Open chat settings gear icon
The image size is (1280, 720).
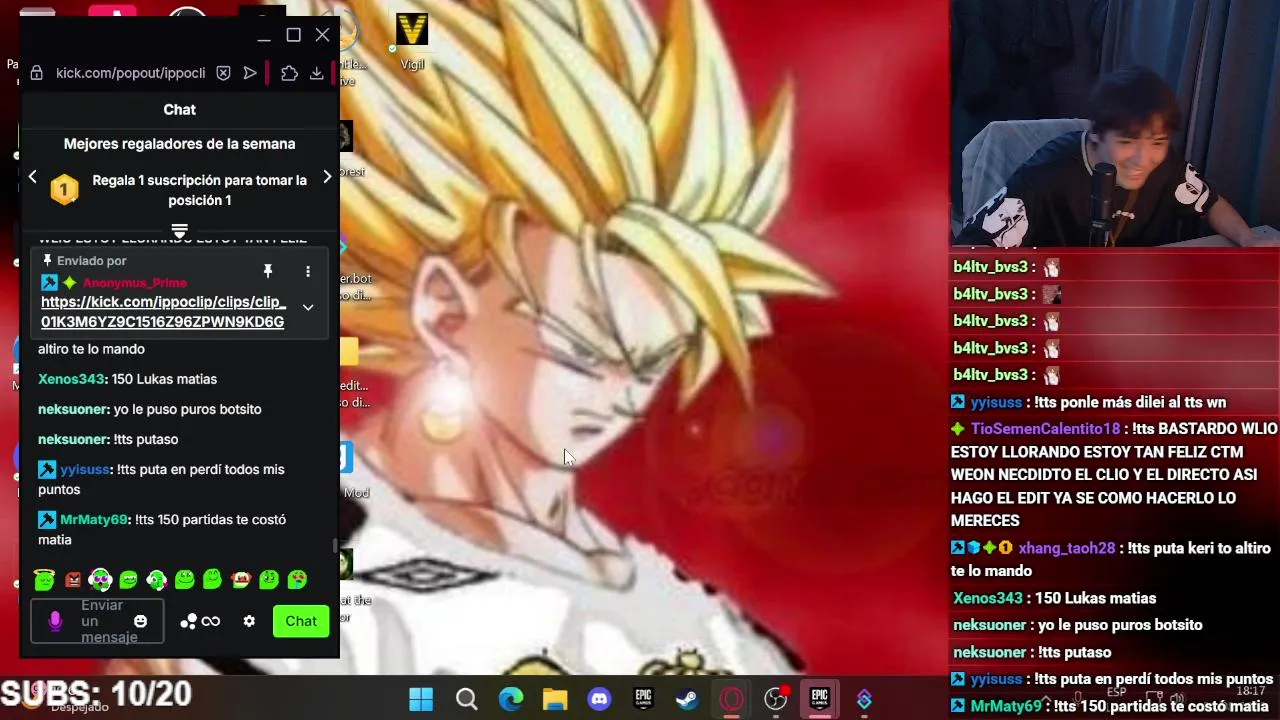(x=249, y=621)
